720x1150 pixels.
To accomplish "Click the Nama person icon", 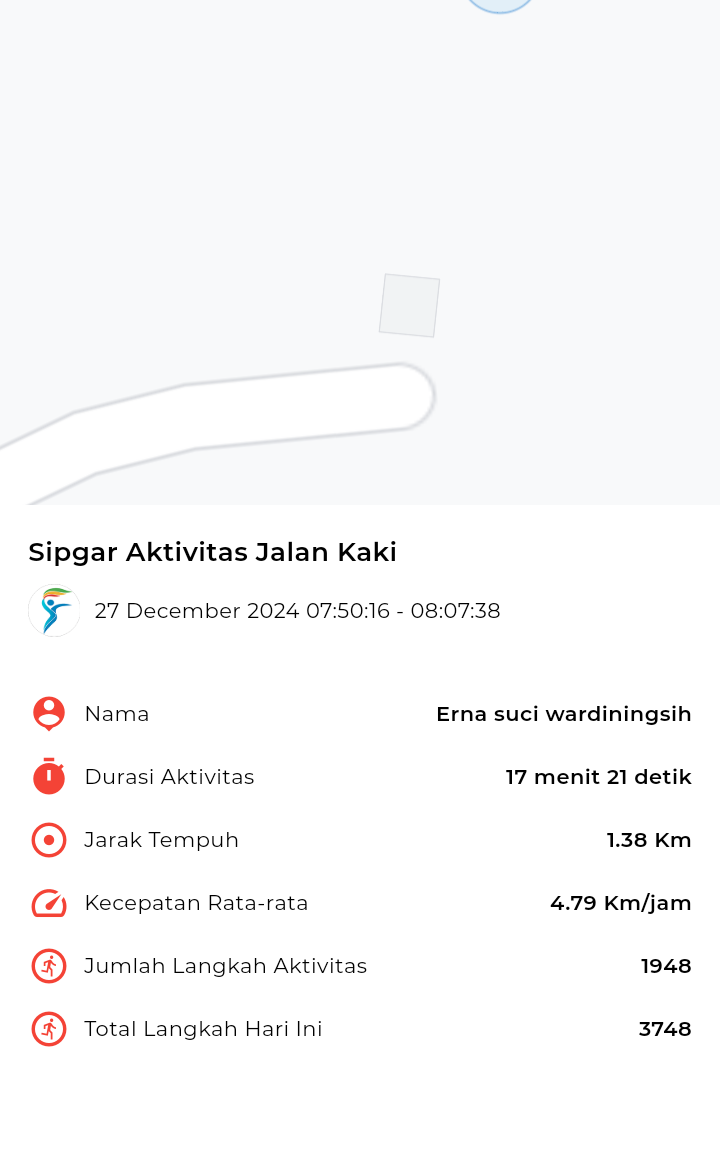I will coord(49,714).
